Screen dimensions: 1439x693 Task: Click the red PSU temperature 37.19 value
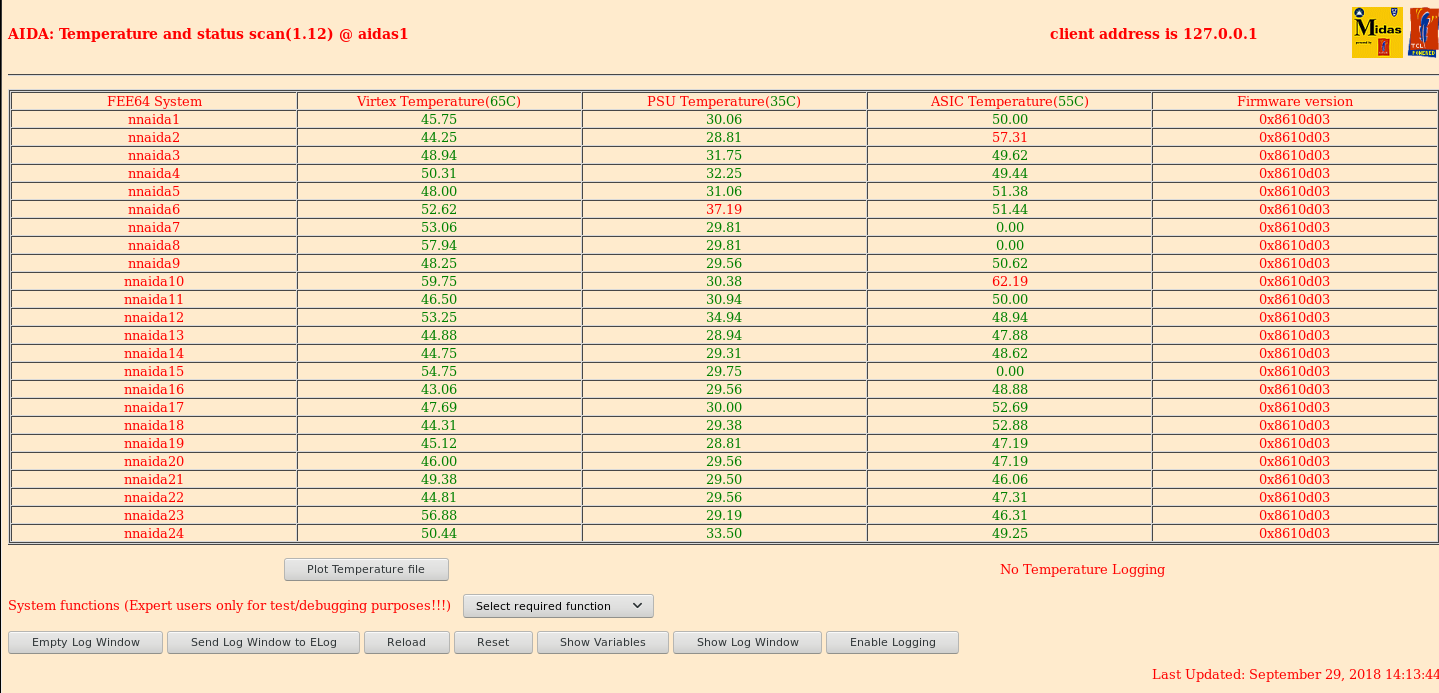click(724, 209)
